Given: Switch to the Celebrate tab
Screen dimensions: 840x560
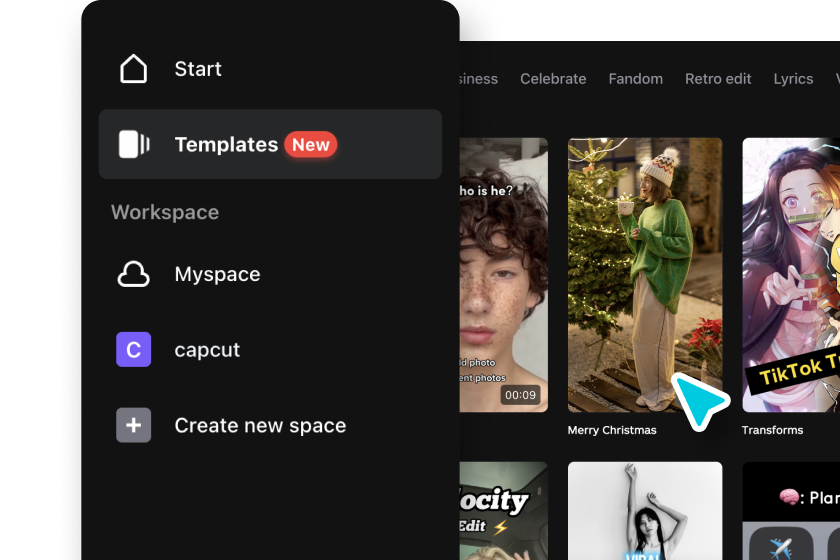Looking at the screenshot, I should click(x=553, y=79).
